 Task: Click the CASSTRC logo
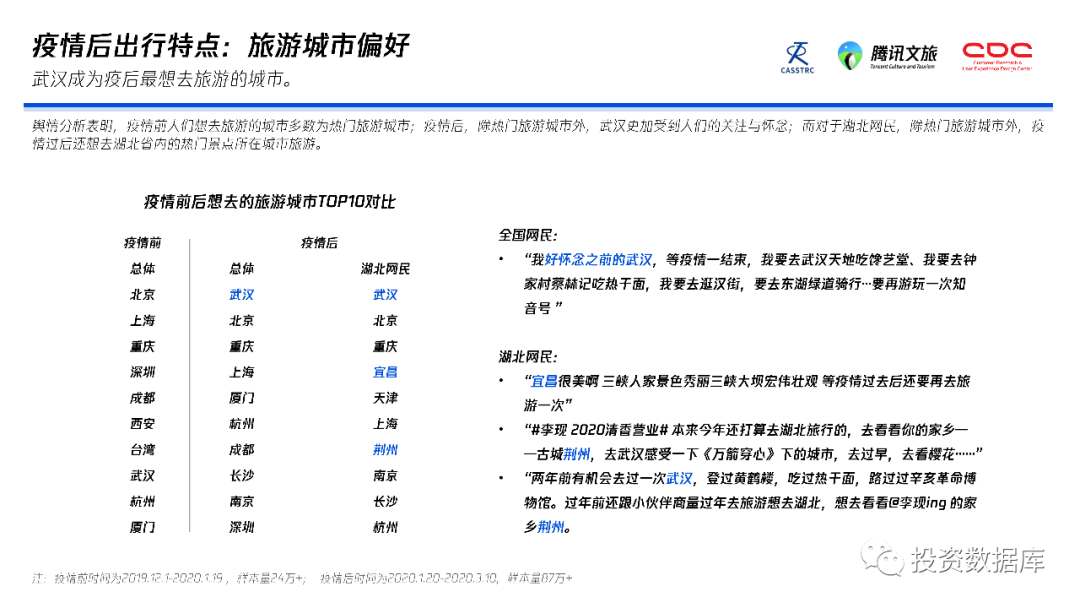tap(798, 58)
